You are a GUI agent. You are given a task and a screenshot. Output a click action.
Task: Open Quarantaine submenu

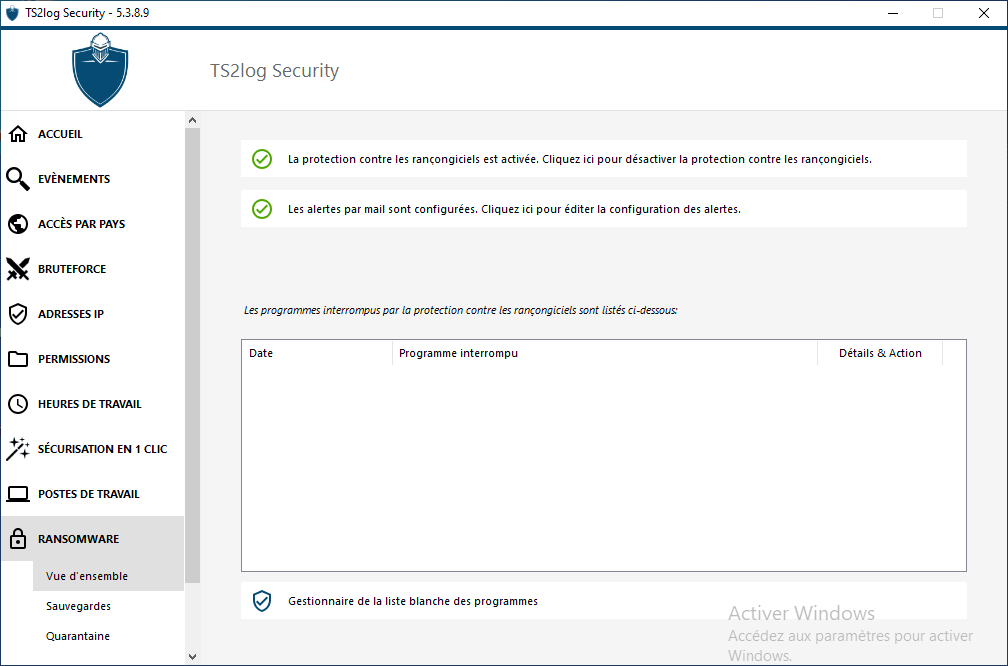pos(109,636)
